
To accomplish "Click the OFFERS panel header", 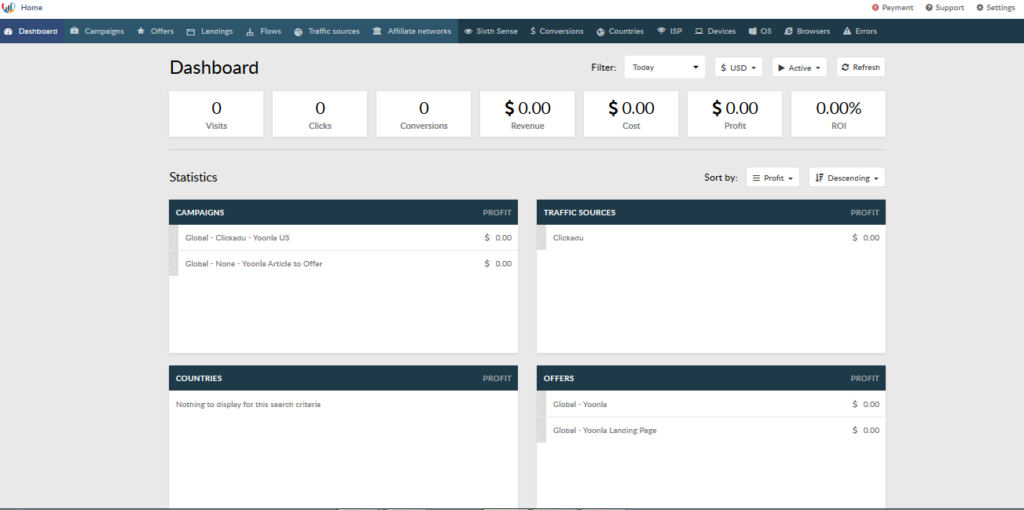I will (x=711, y=378).
